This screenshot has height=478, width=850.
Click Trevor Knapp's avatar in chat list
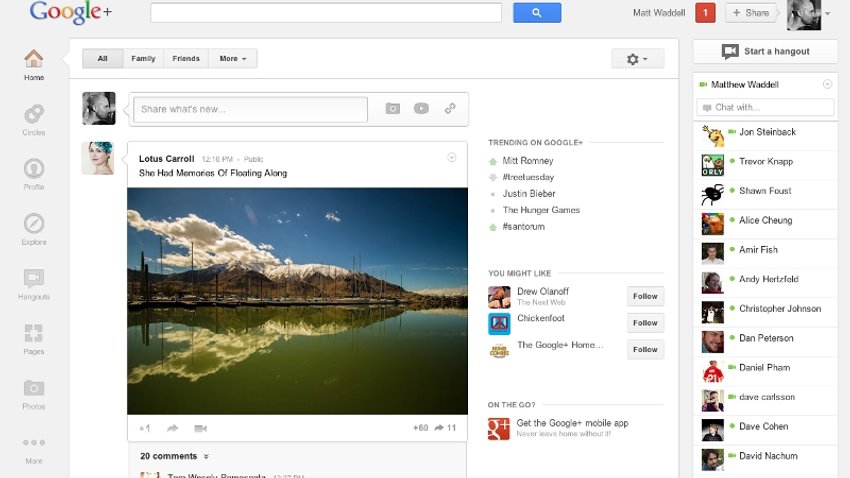pyautogui.click(x=712, y=165)
